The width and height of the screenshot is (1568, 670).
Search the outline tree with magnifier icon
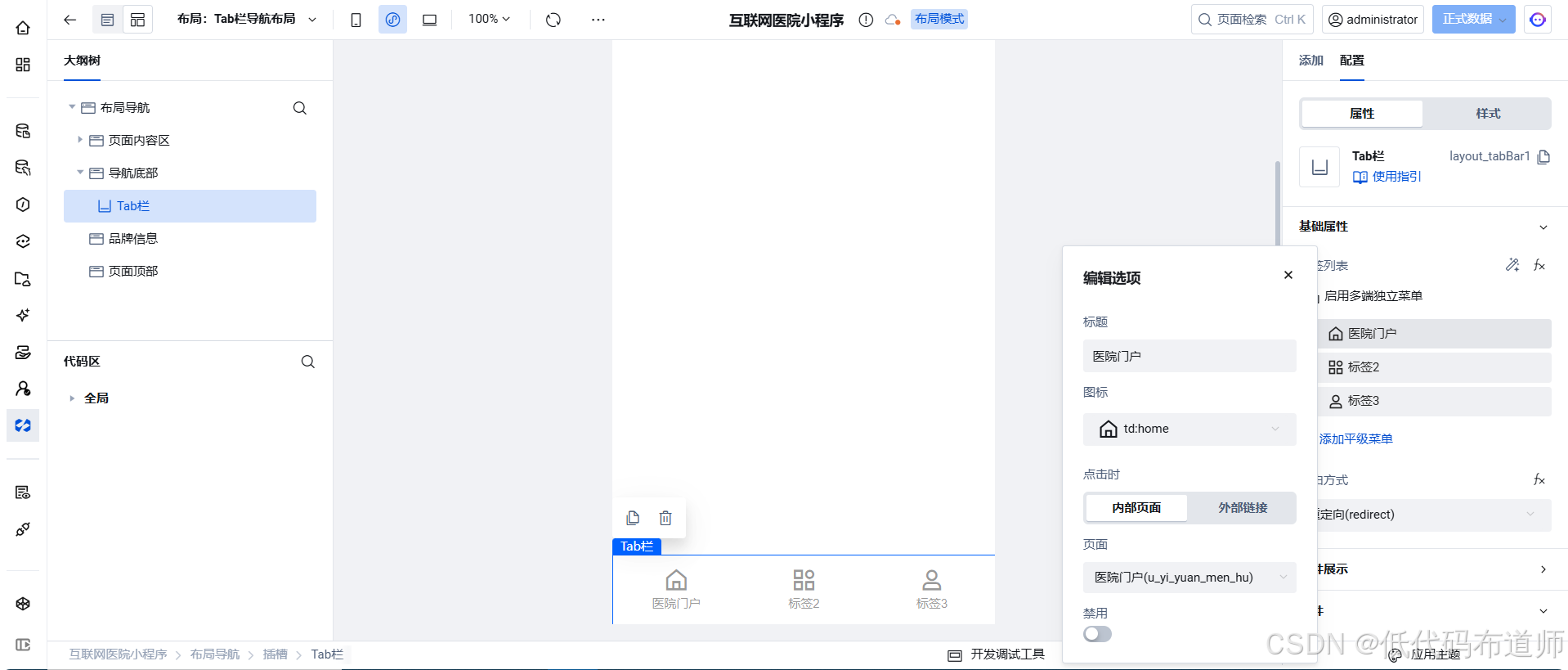click(x=300, y=108)
